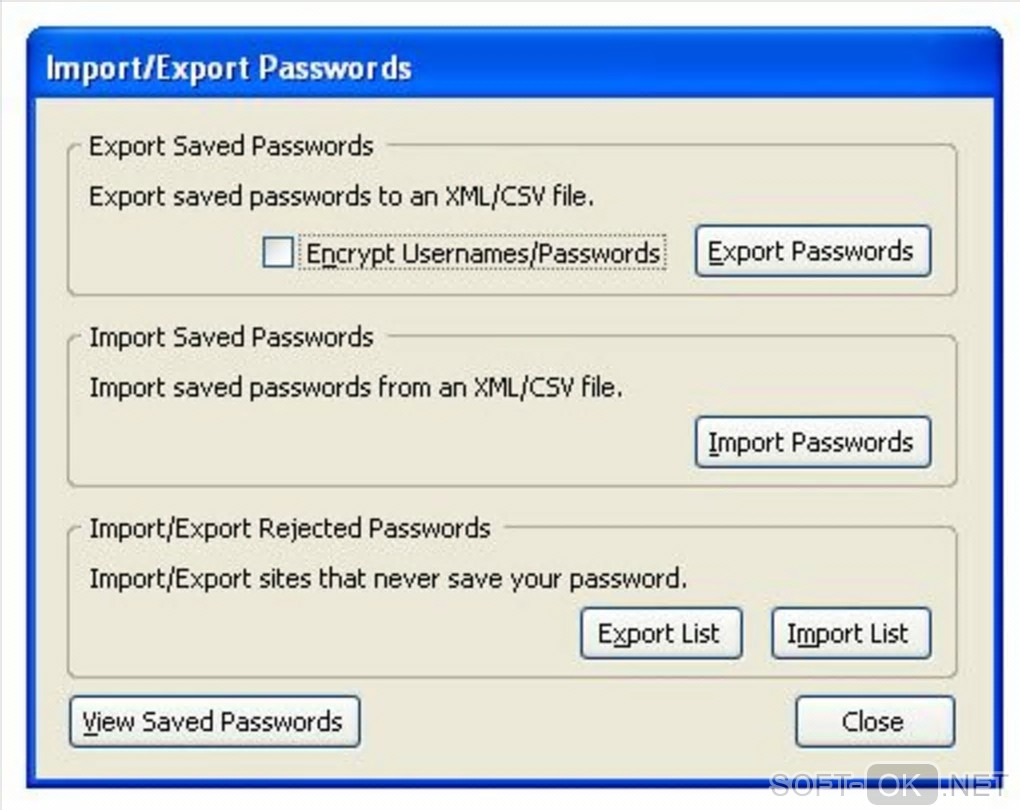This screenshot has height=810, width=1020.
Task: Click the SOFT-OK.NET watermark logo
Action: click(888, 783)
